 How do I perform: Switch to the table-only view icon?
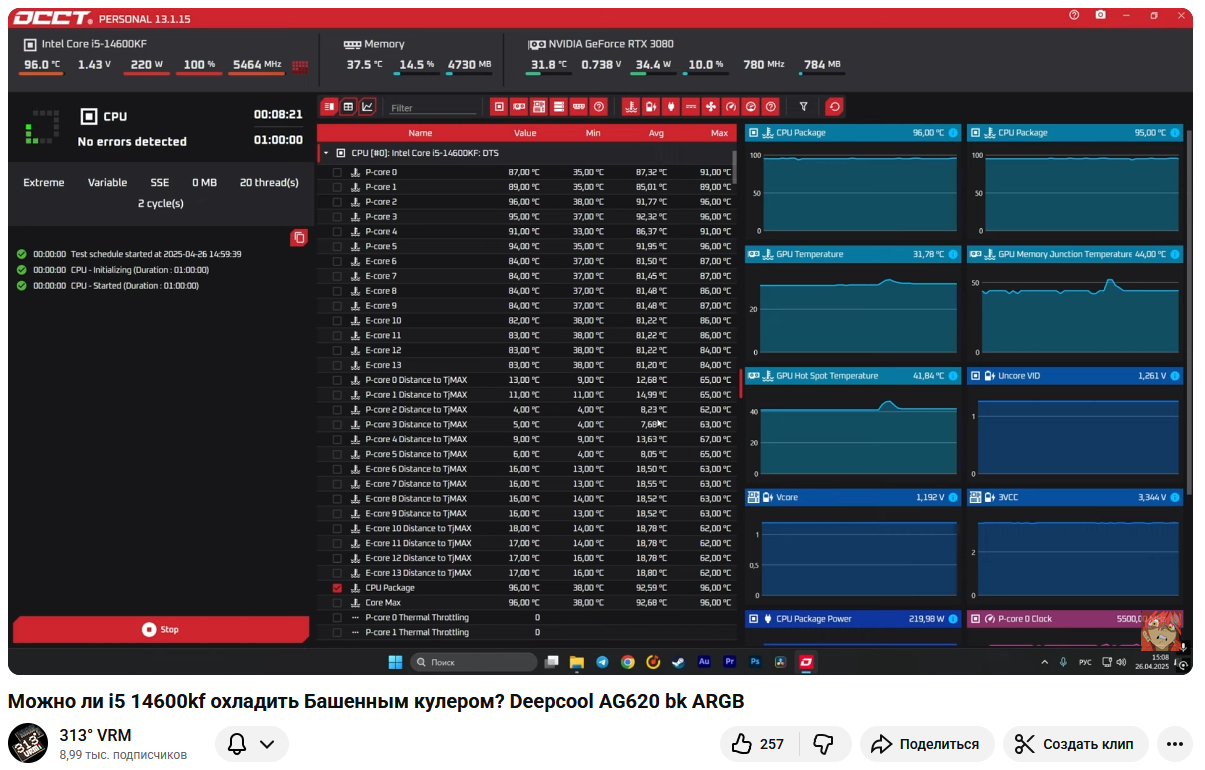click(348, 106)
